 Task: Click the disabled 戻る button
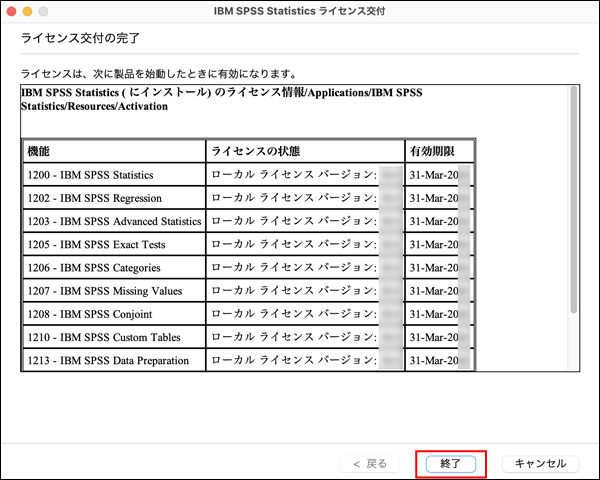370,464
